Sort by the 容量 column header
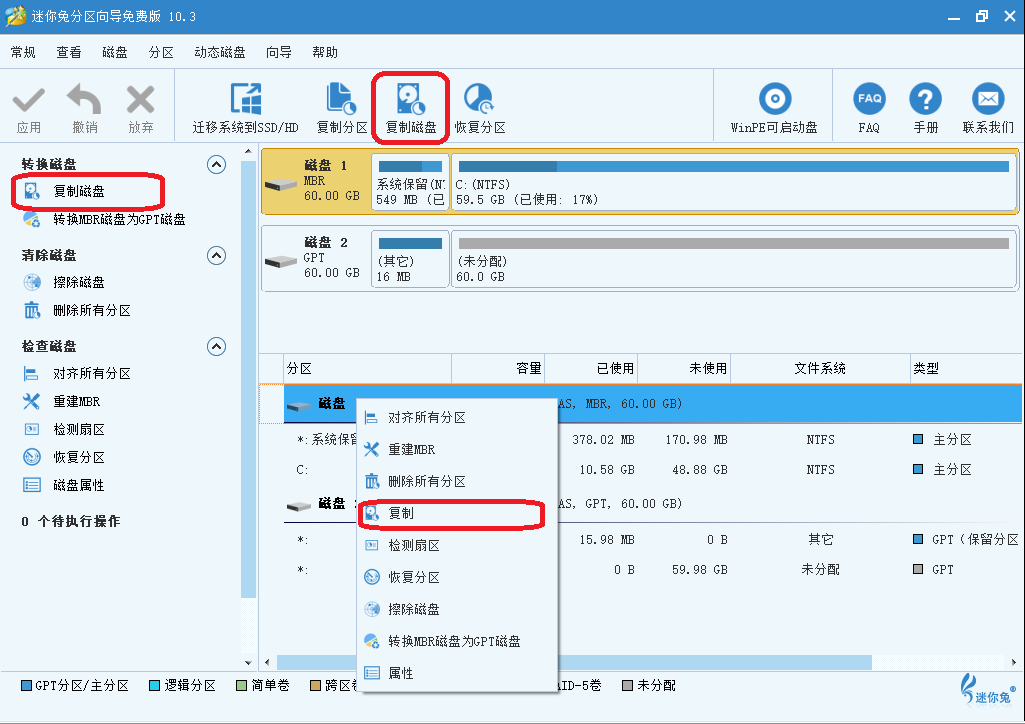Image resolution: width=1025 pixels, height=724 pixels. pos(498,369)
